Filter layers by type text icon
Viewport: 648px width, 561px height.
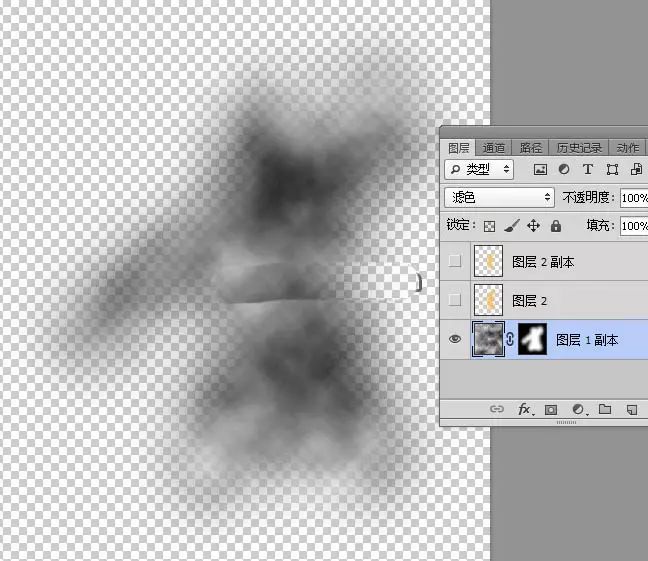(x=588, y=169)
